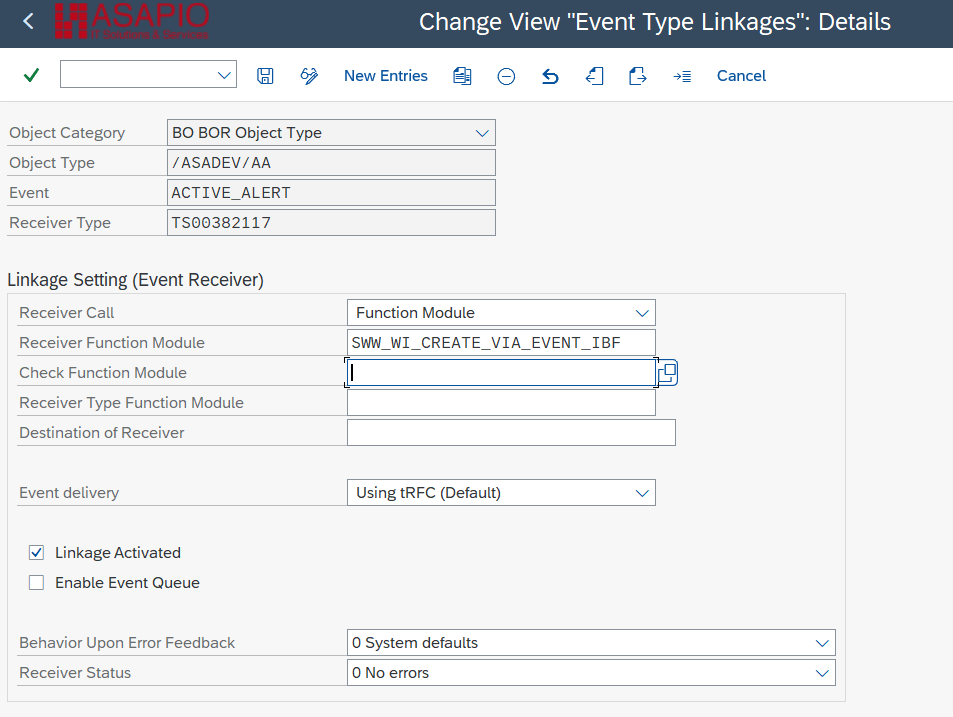
Task: Click the green checkmark Enter icon
Action: (x=31, y=75)
